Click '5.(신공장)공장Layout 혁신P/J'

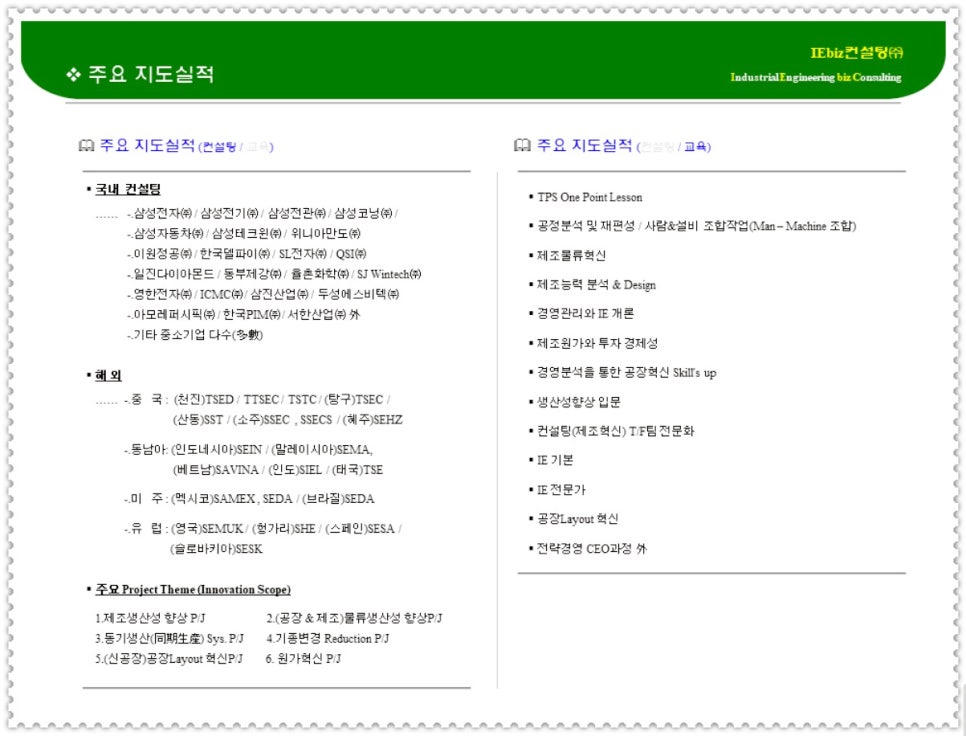pyautogui.click(x=169, y=658)
